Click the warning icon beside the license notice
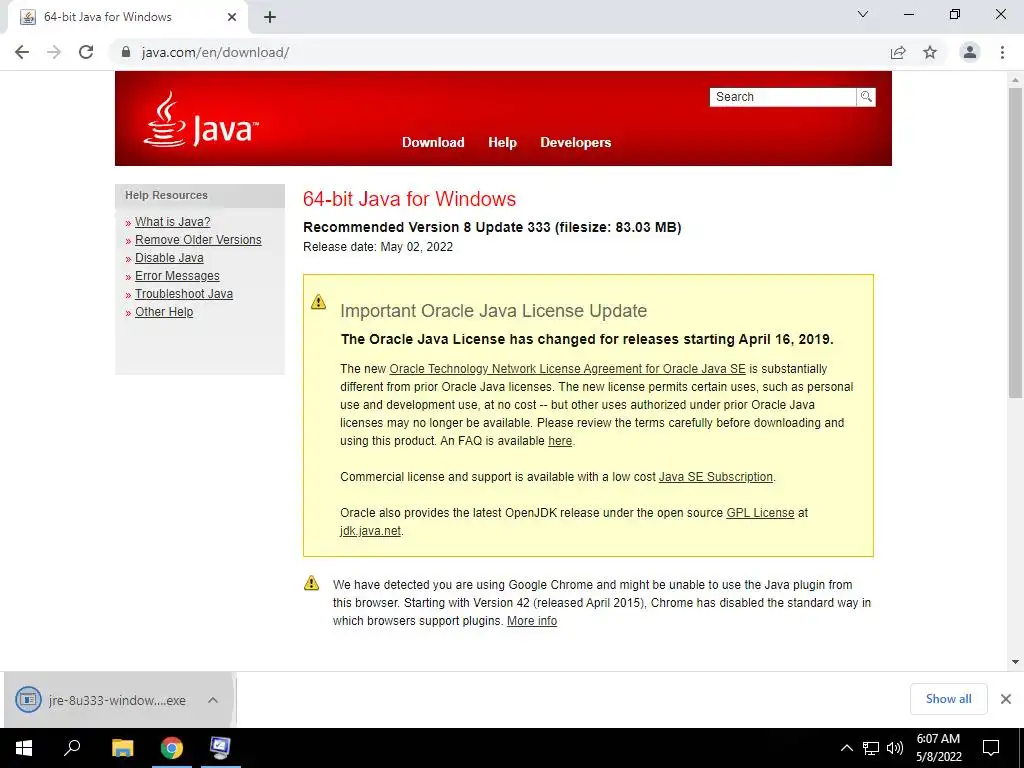 (x=318, y=302)
